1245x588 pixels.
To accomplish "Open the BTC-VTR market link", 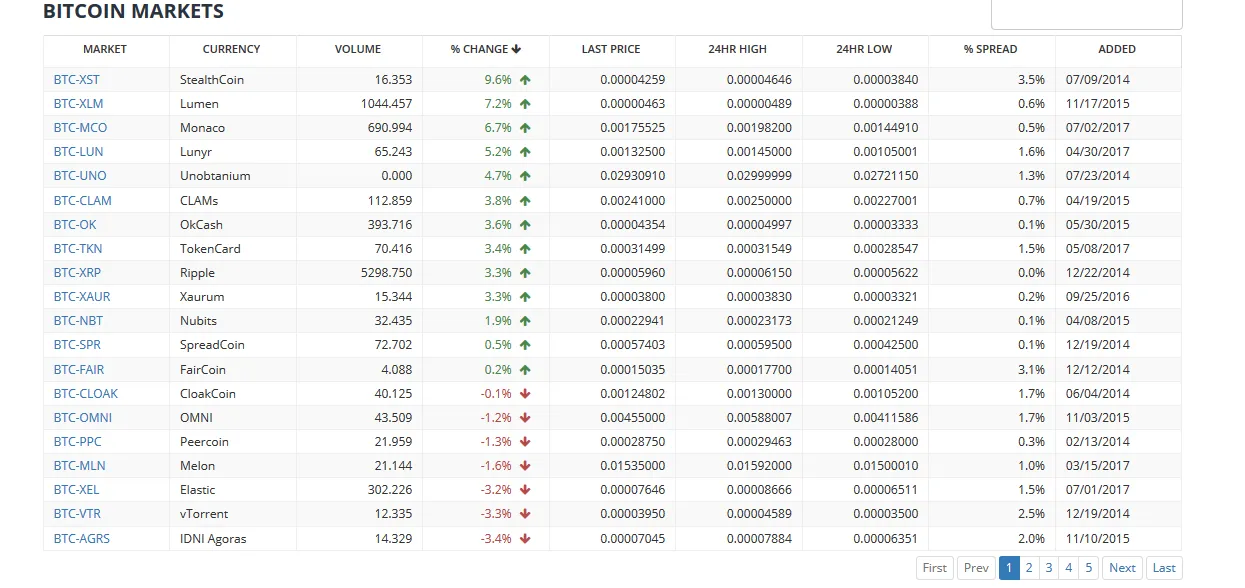I will coord(77,513).
